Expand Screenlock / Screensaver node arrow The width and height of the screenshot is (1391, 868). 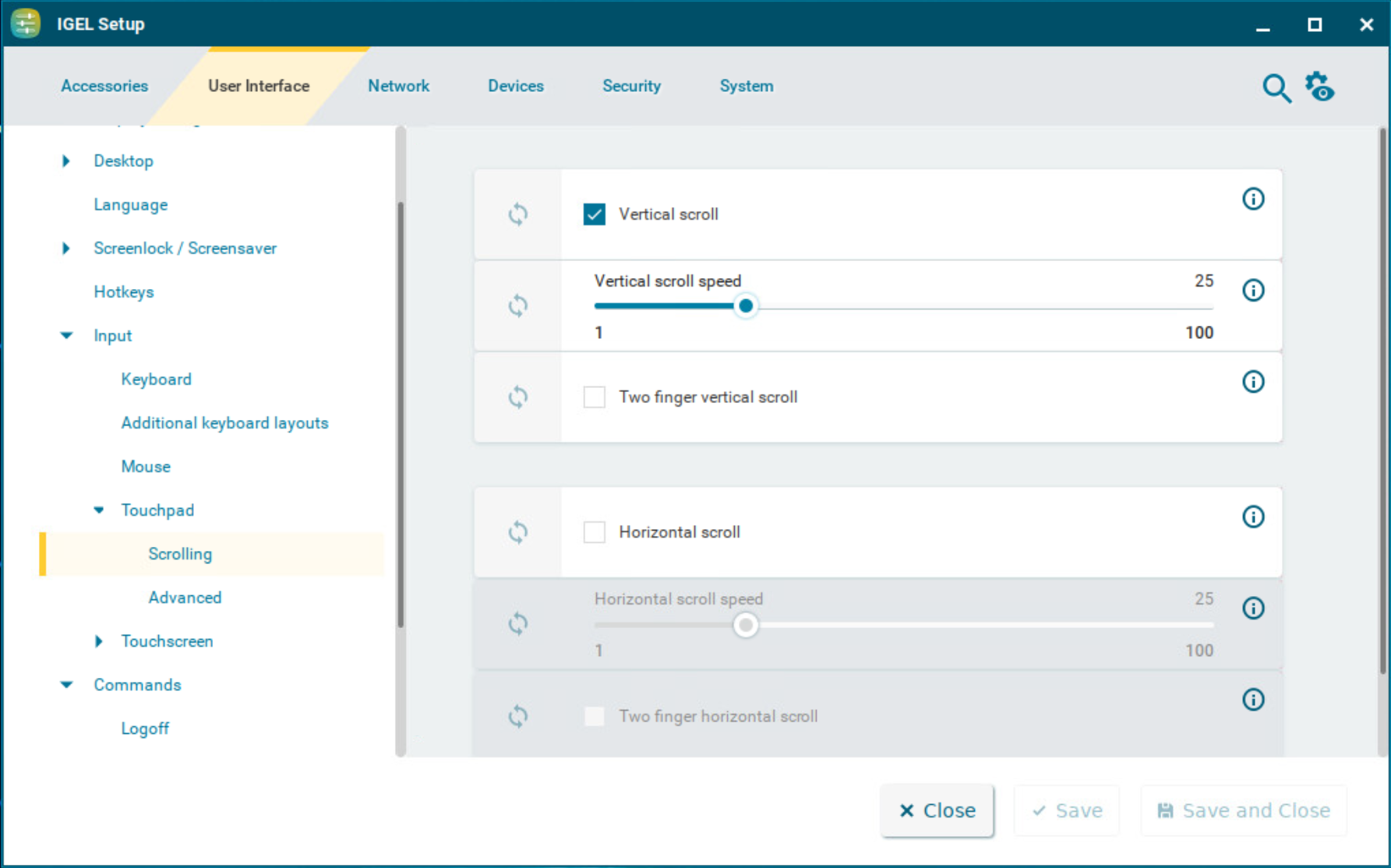click(66, 249)
